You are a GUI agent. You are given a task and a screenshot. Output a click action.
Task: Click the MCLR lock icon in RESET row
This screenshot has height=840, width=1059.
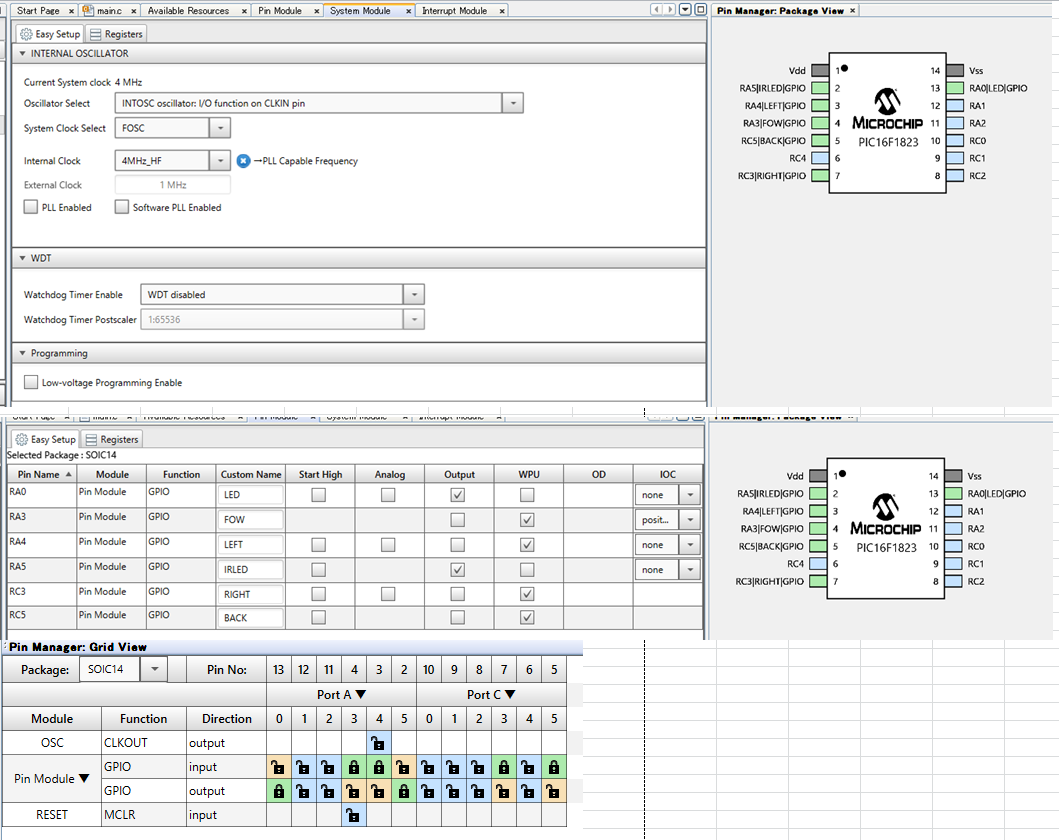(x=353, y=815)
